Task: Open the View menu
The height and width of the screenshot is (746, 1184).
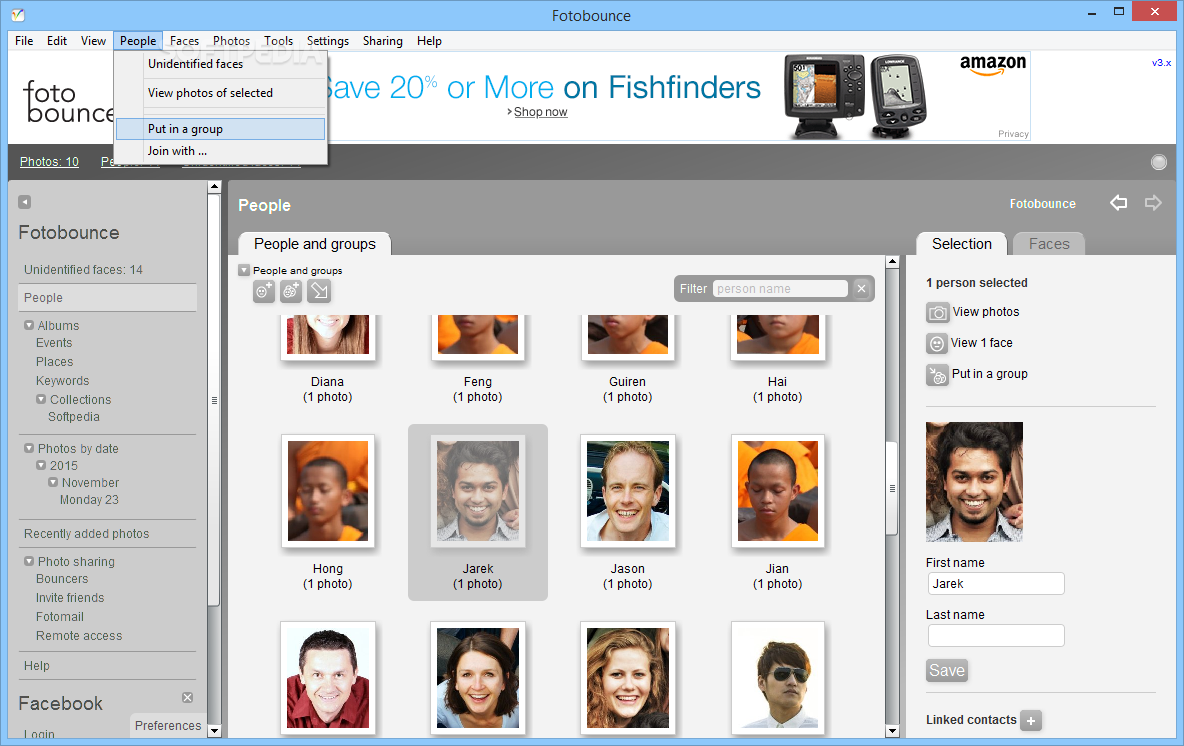Action: [x=93, y=41]
